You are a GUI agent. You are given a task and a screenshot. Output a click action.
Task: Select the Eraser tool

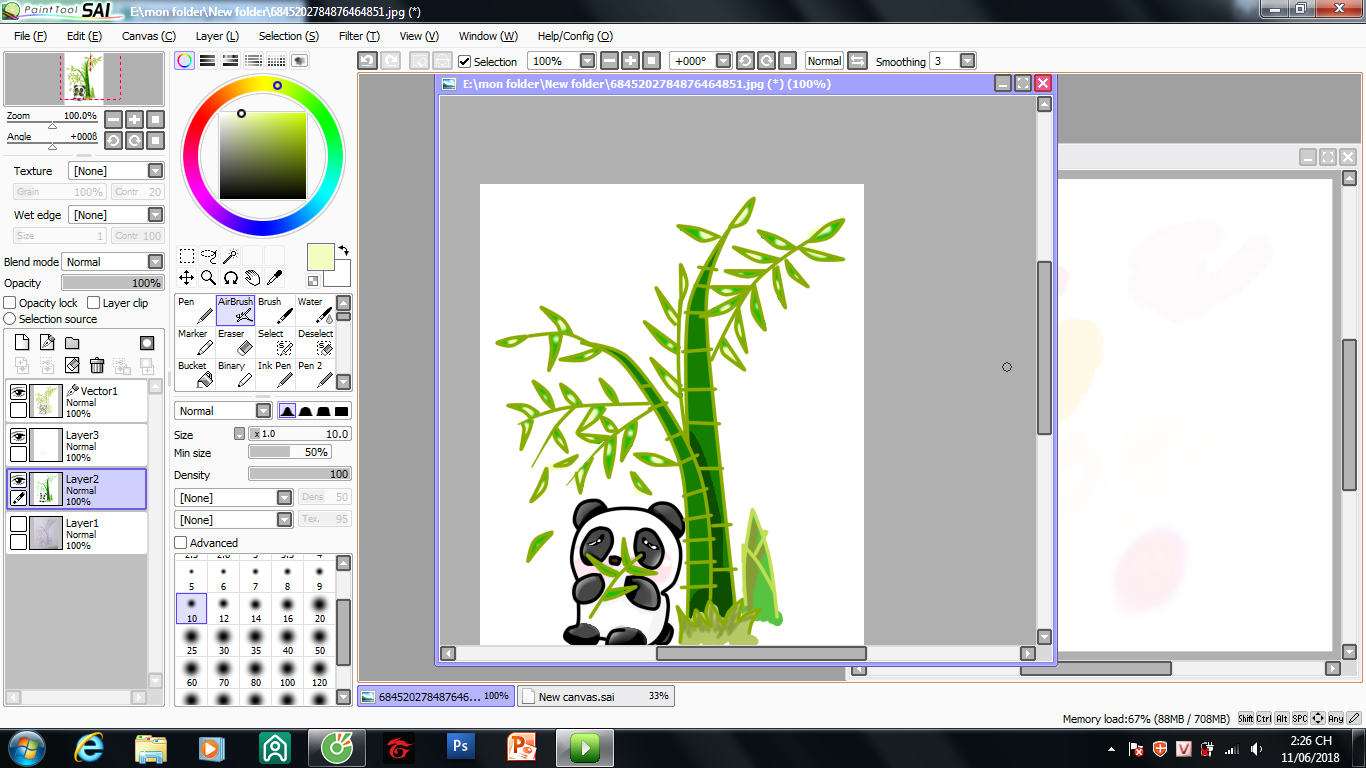tap(235, 342)
